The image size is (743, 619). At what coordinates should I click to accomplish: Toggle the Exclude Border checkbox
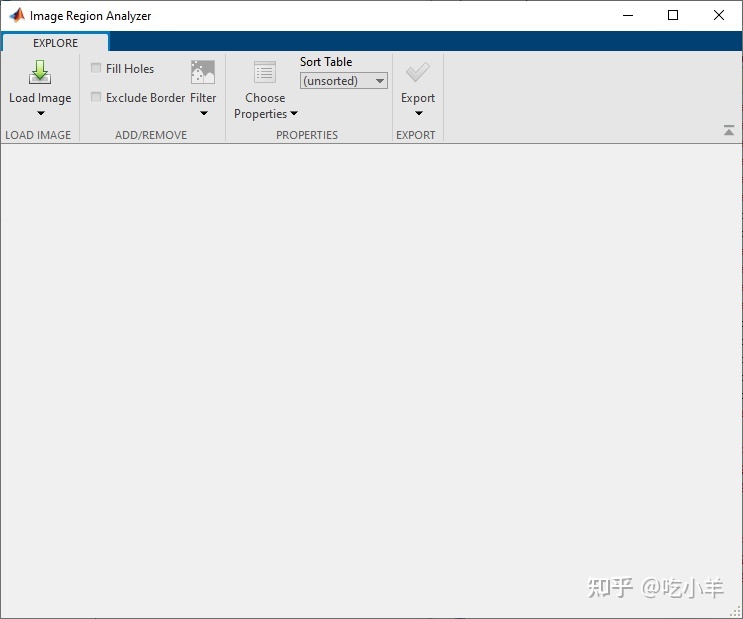[x=96, y=97]
